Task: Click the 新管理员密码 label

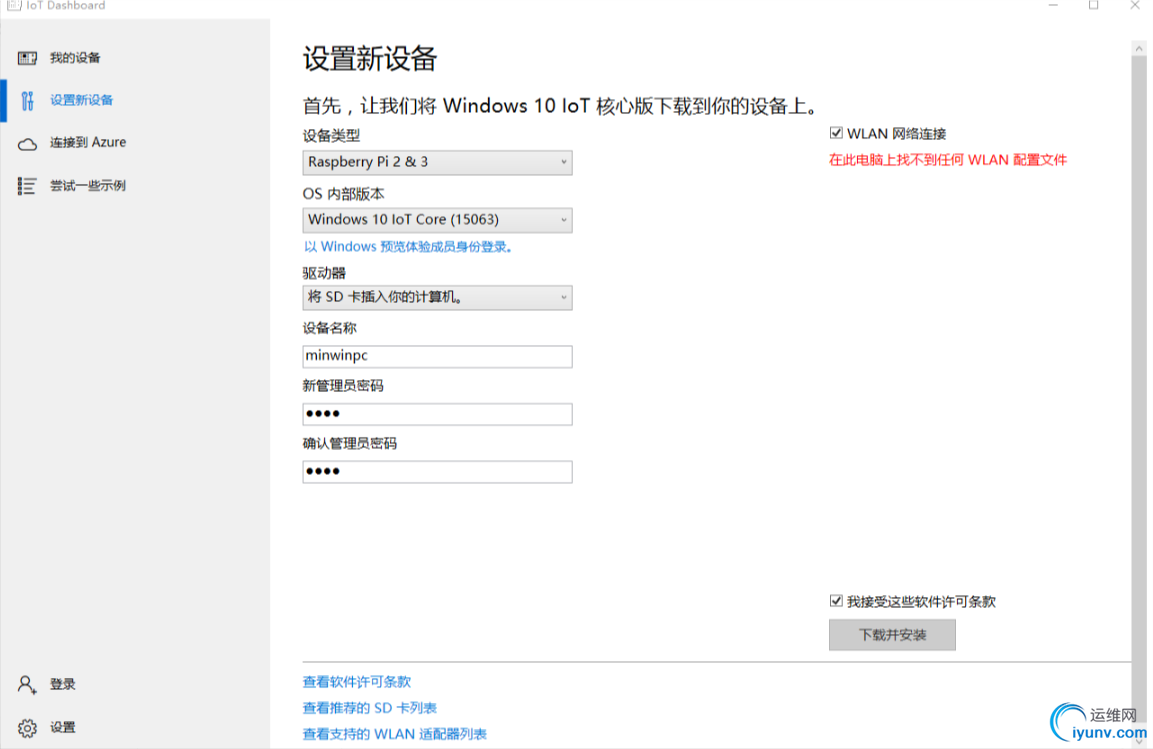Action: tap(343, 386)
